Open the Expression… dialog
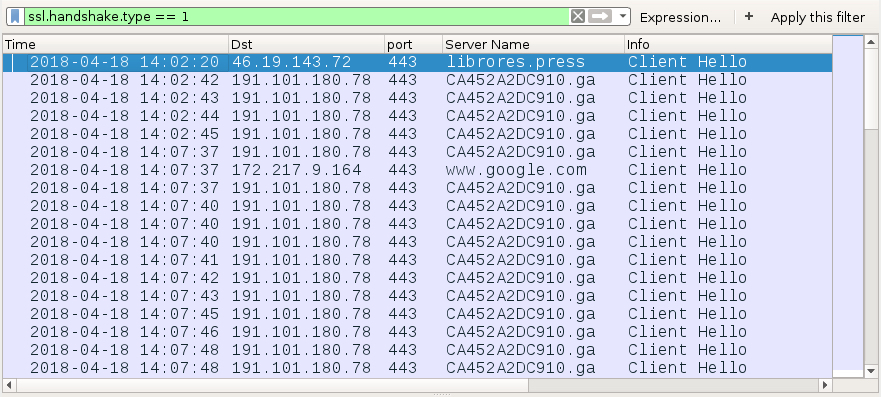The height and width of the screenshot is (397, 881). click(x=680, y=17)
